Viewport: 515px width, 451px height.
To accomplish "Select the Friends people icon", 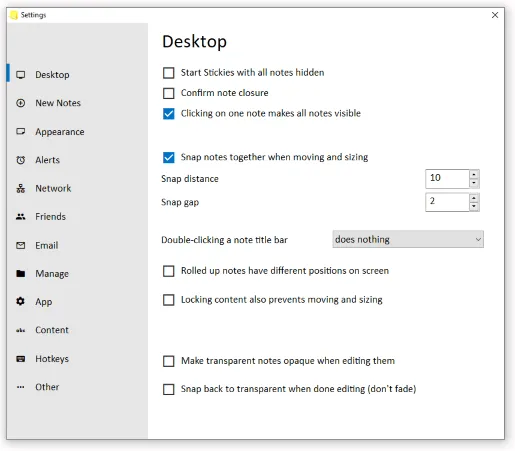I will 21,217.
